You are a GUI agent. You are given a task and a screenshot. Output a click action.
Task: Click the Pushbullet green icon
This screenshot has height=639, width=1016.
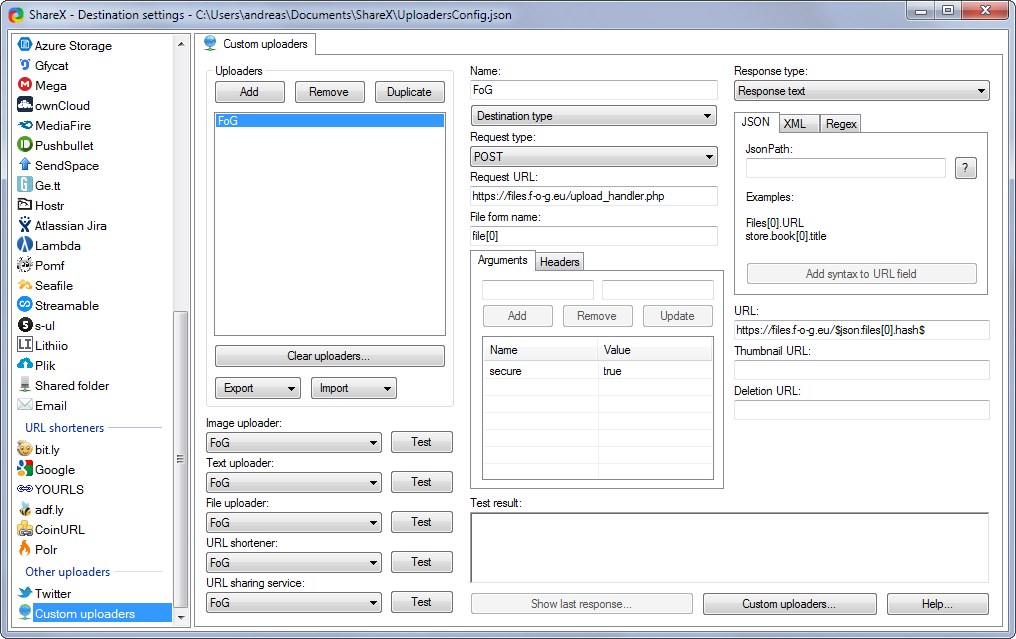25,145
